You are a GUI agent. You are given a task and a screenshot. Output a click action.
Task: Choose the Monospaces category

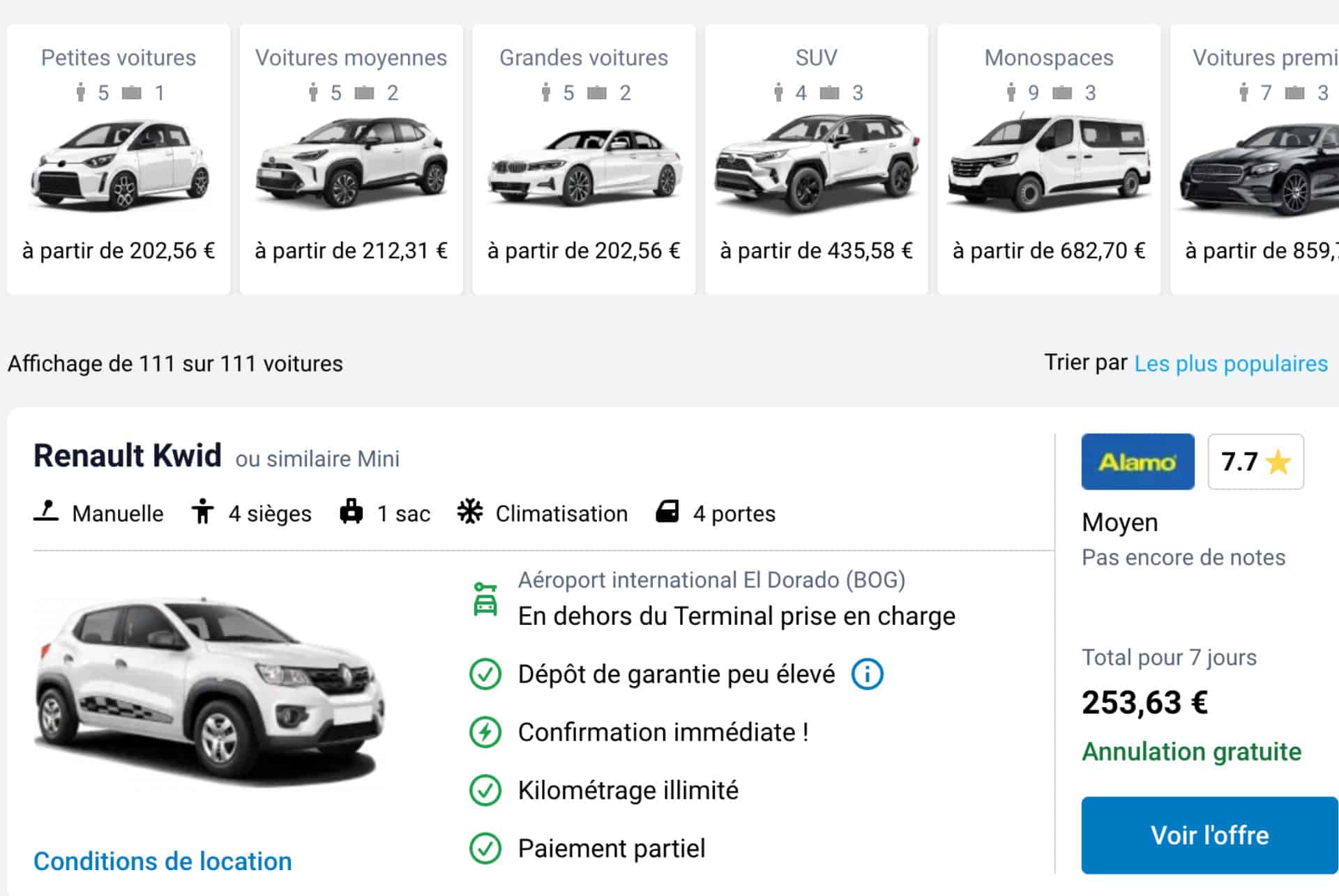tap(1048, 160)
